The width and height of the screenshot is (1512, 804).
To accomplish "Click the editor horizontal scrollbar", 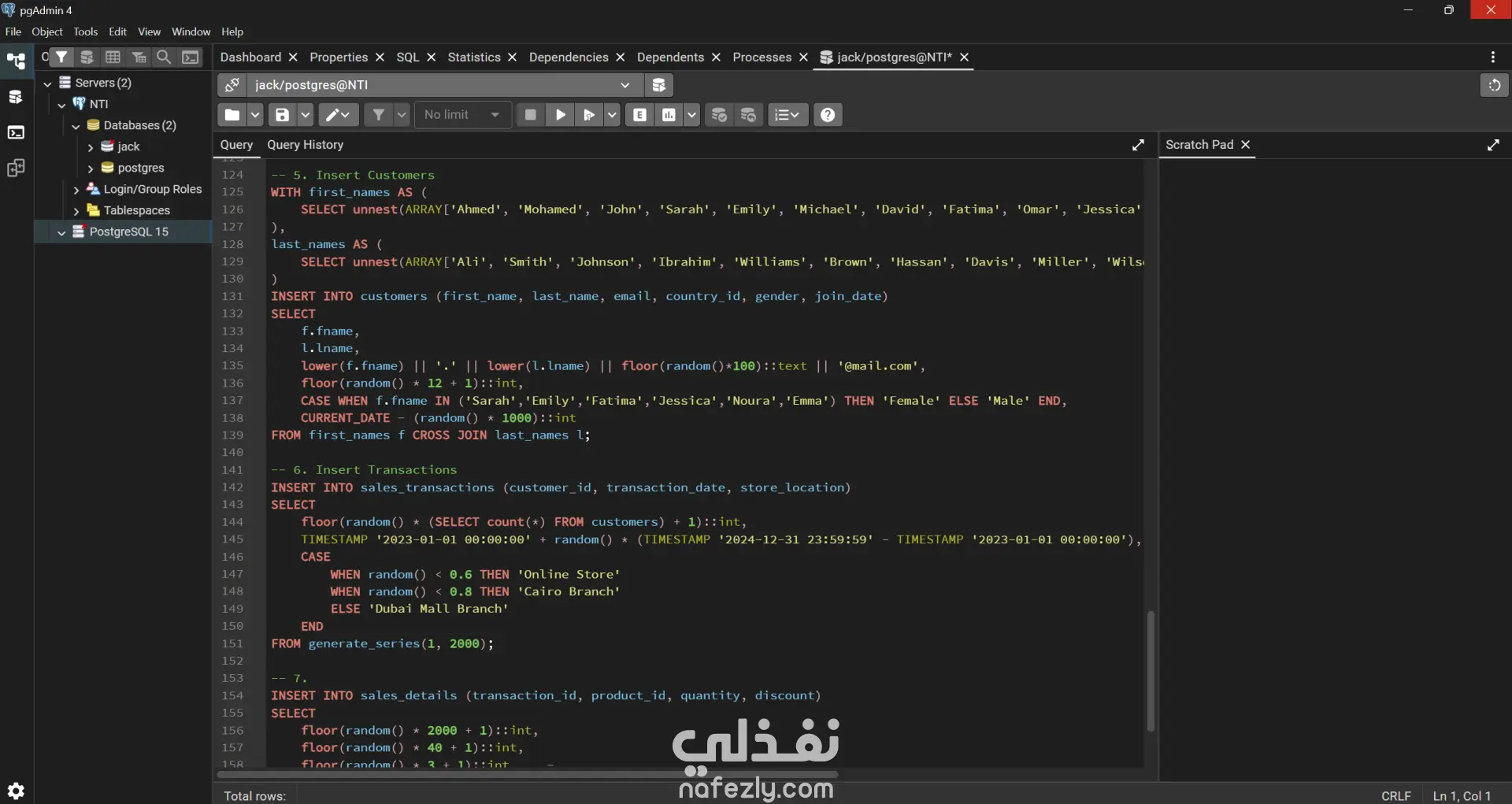I will [528, 775].
